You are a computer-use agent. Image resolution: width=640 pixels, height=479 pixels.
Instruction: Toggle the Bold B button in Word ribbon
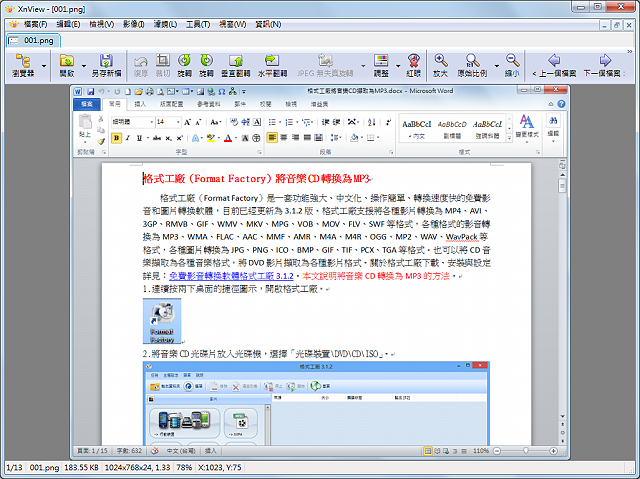pos(116,138)
